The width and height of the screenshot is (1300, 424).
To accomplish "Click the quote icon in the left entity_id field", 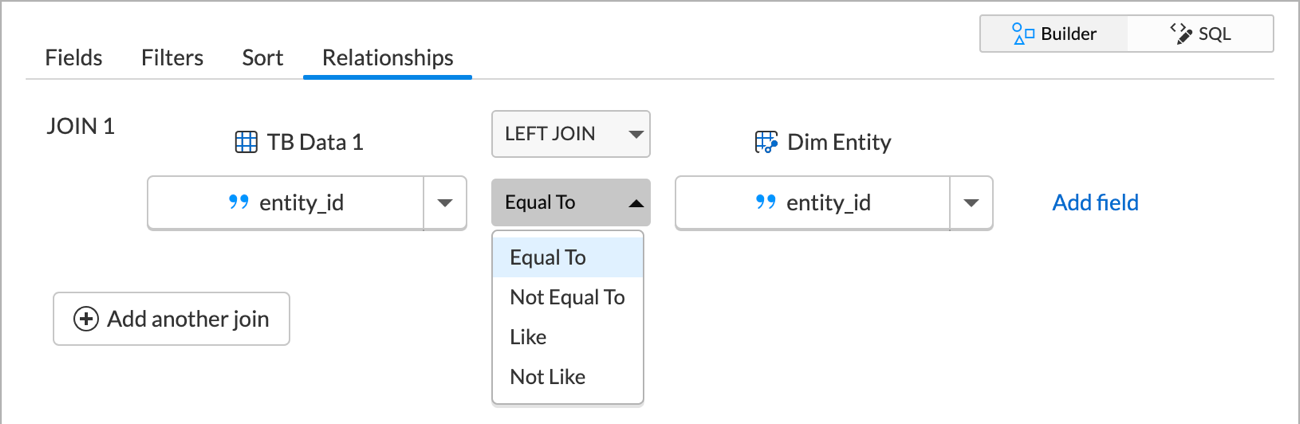I will point(238,203).
